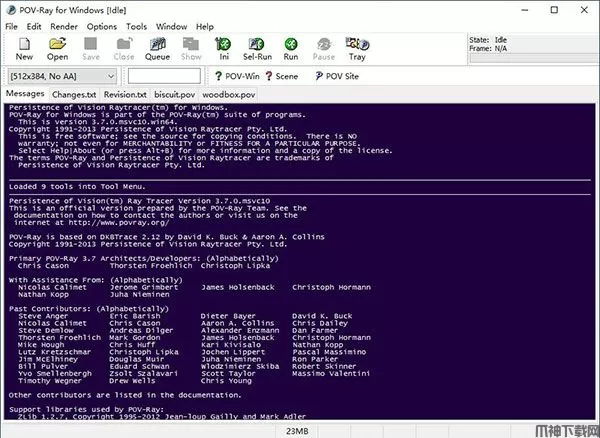Open the Tools menu
The image size is (600, 438).
(x=137, y=26)
